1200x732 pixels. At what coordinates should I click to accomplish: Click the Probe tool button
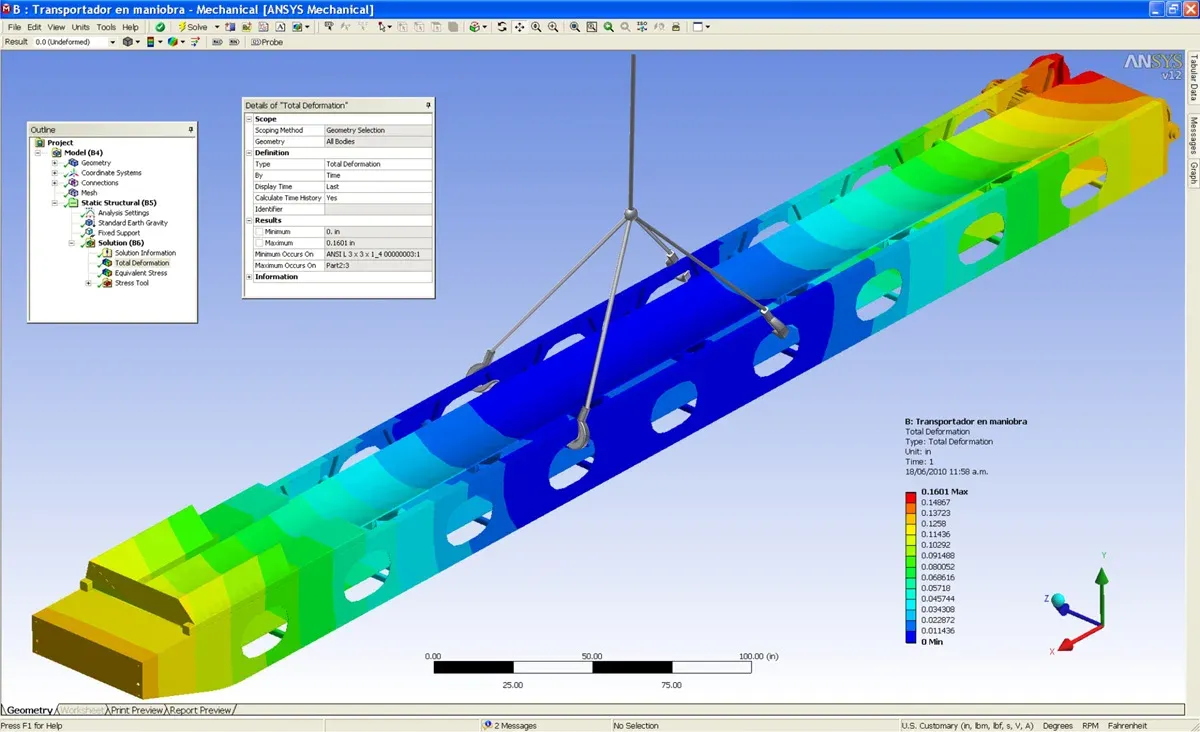267,42
